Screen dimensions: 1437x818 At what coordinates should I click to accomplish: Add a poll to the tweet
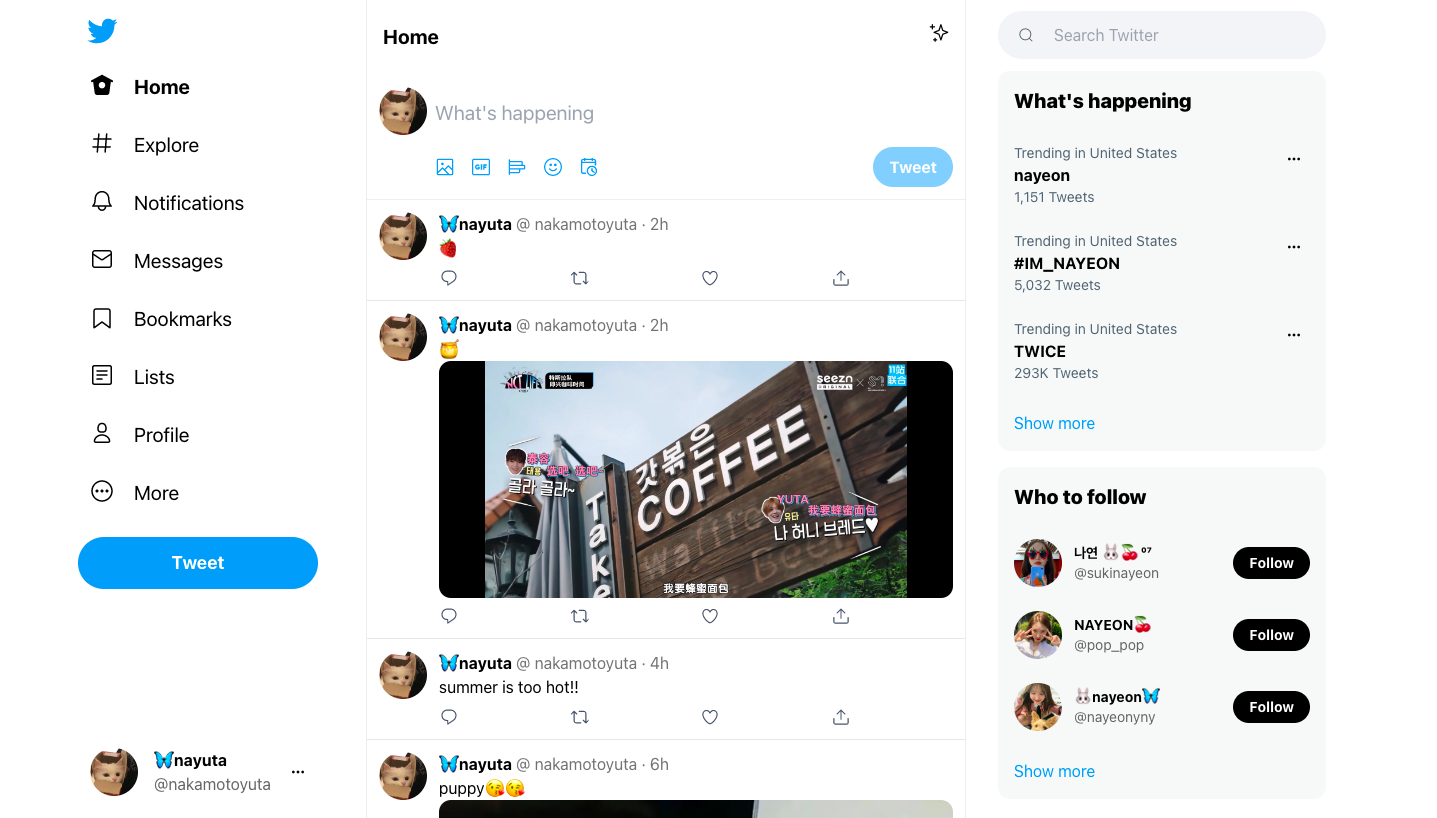tap(517, 167)
